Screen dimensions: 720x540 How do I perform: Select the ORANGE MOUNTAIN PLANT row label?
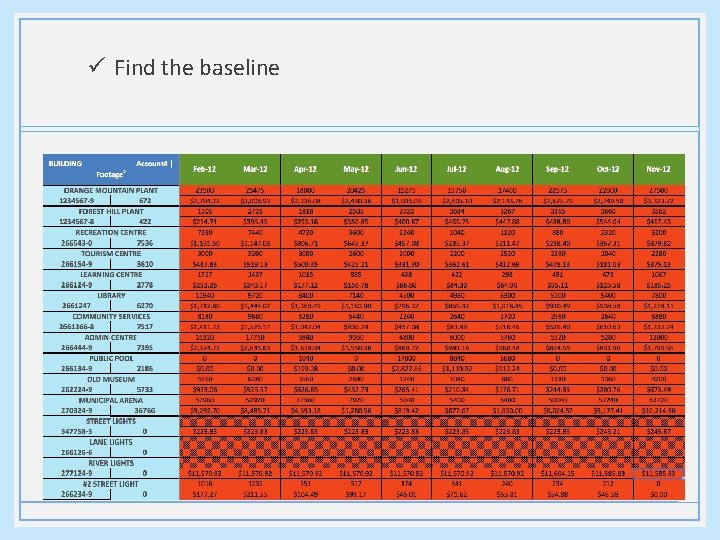pyautogui.click(x=111, y=190)
